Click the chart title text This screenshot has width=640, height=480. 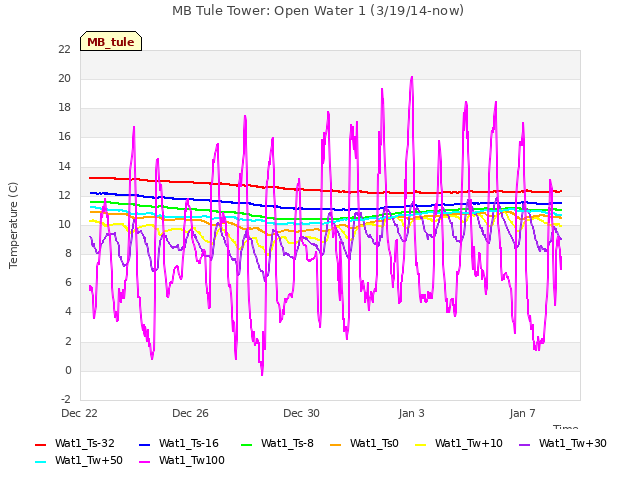pos(318,11)
